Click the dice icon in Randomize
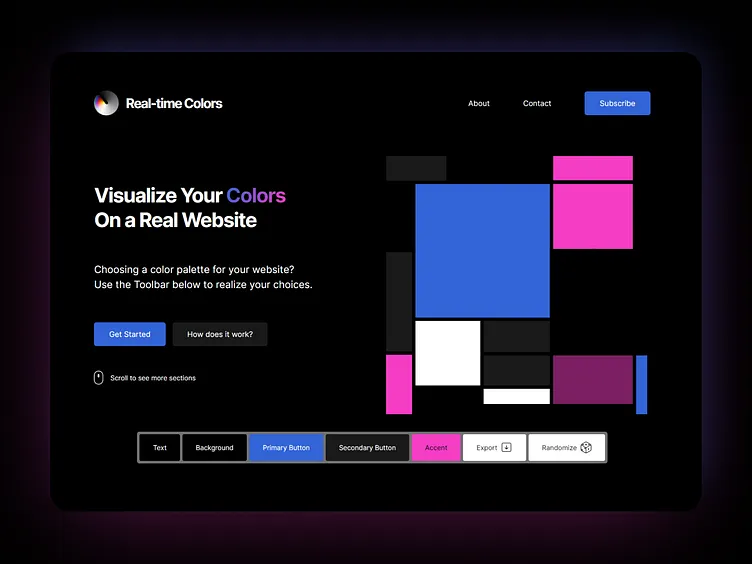The width and height of the screenshot is (752, 564). [x=586, y=447]
